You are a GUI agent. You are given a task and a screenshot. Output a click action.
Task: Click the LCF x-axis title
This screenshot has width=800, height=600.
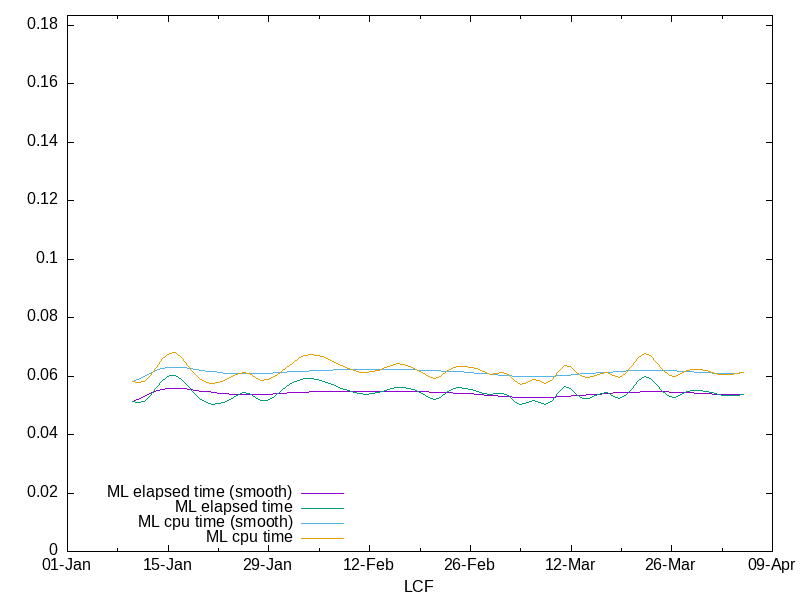click(418, 586)
